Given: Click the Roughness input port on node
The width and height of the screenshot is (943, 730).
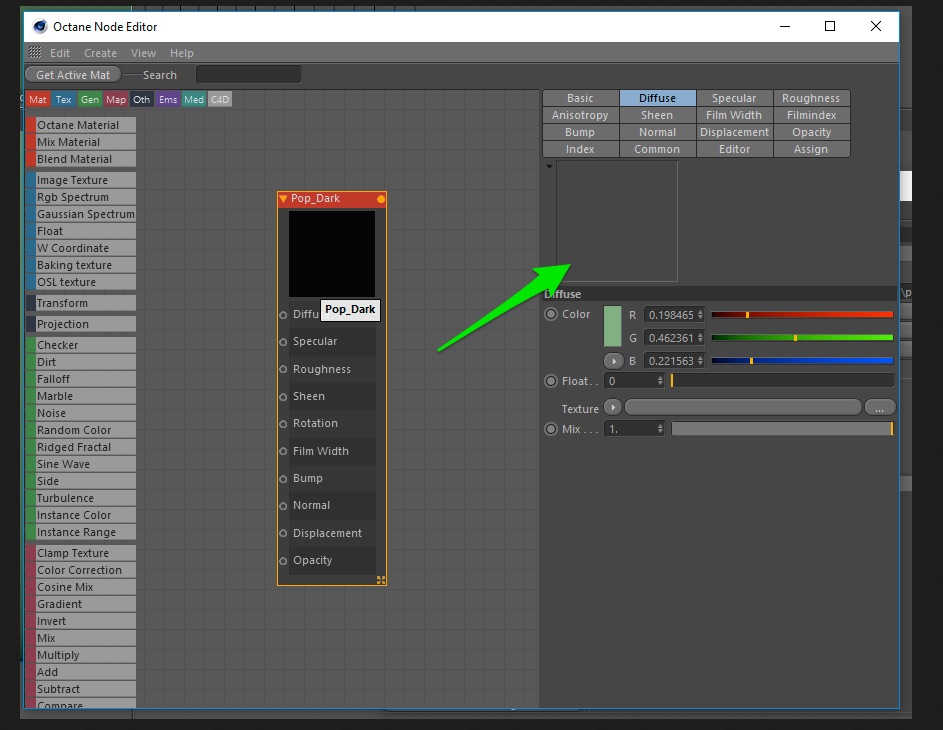Looking at the screenshot, I should (283, 369).
